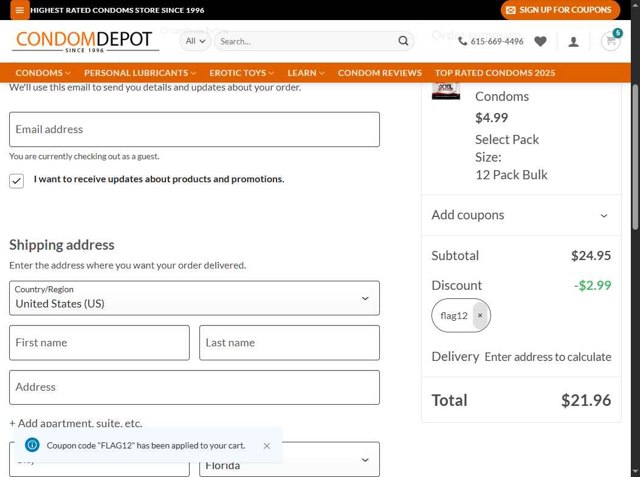Uncheck receive updates about promotions checkbox

(16, 181)
